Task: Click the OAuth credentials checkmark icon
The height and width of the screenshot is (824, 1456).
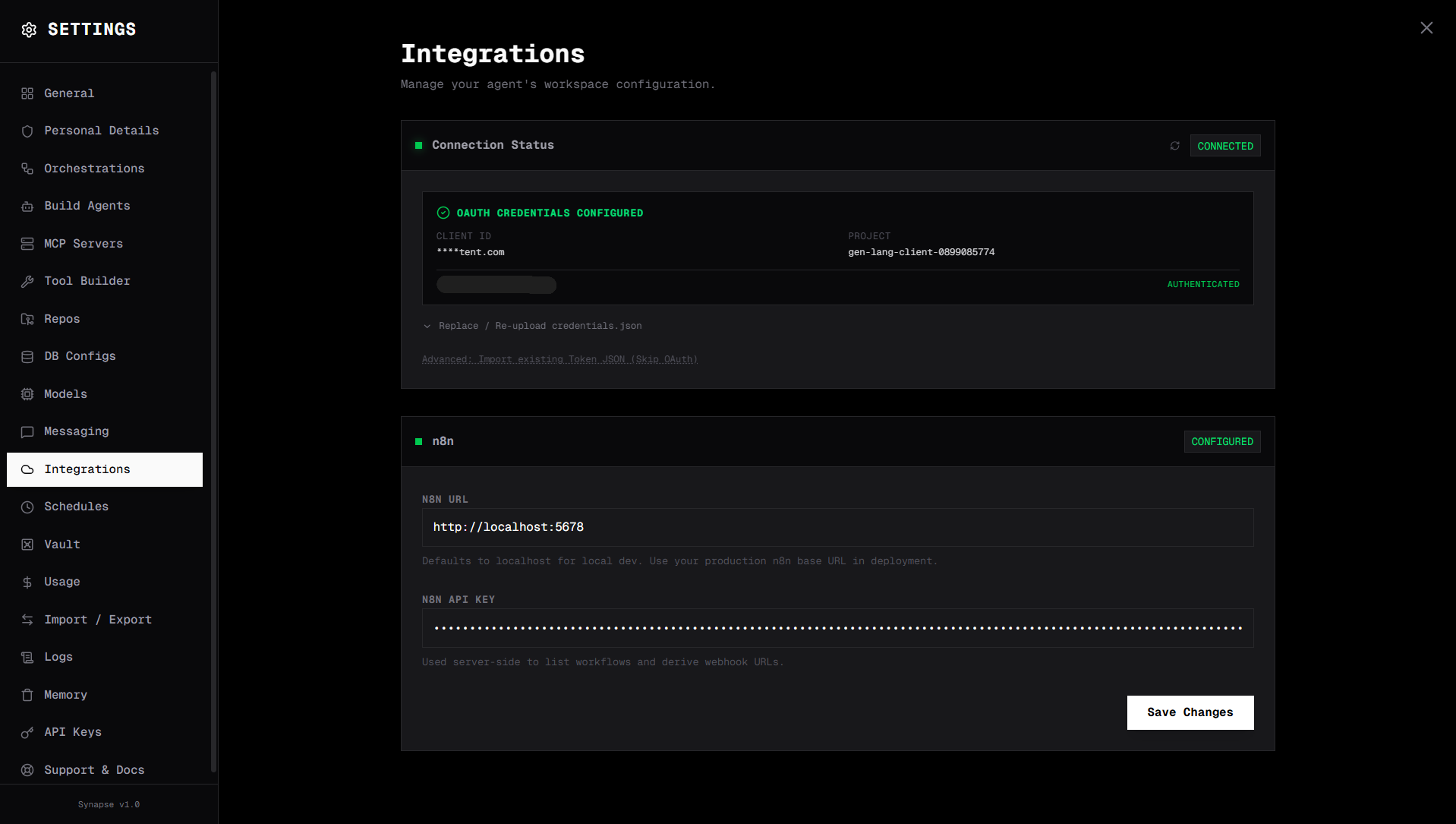Action: click(x=443, y=213)
